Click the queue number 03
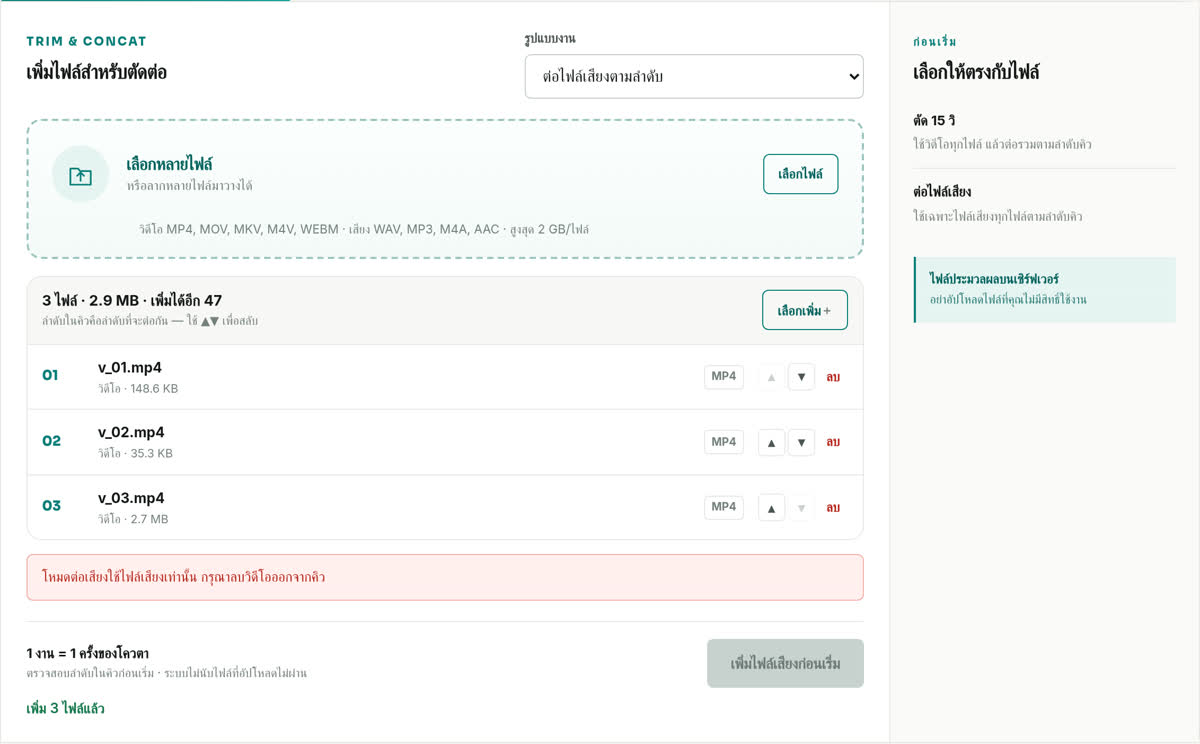Image resolution: width=1200 pixels, height=744 pixels. [x=51, y=506]
